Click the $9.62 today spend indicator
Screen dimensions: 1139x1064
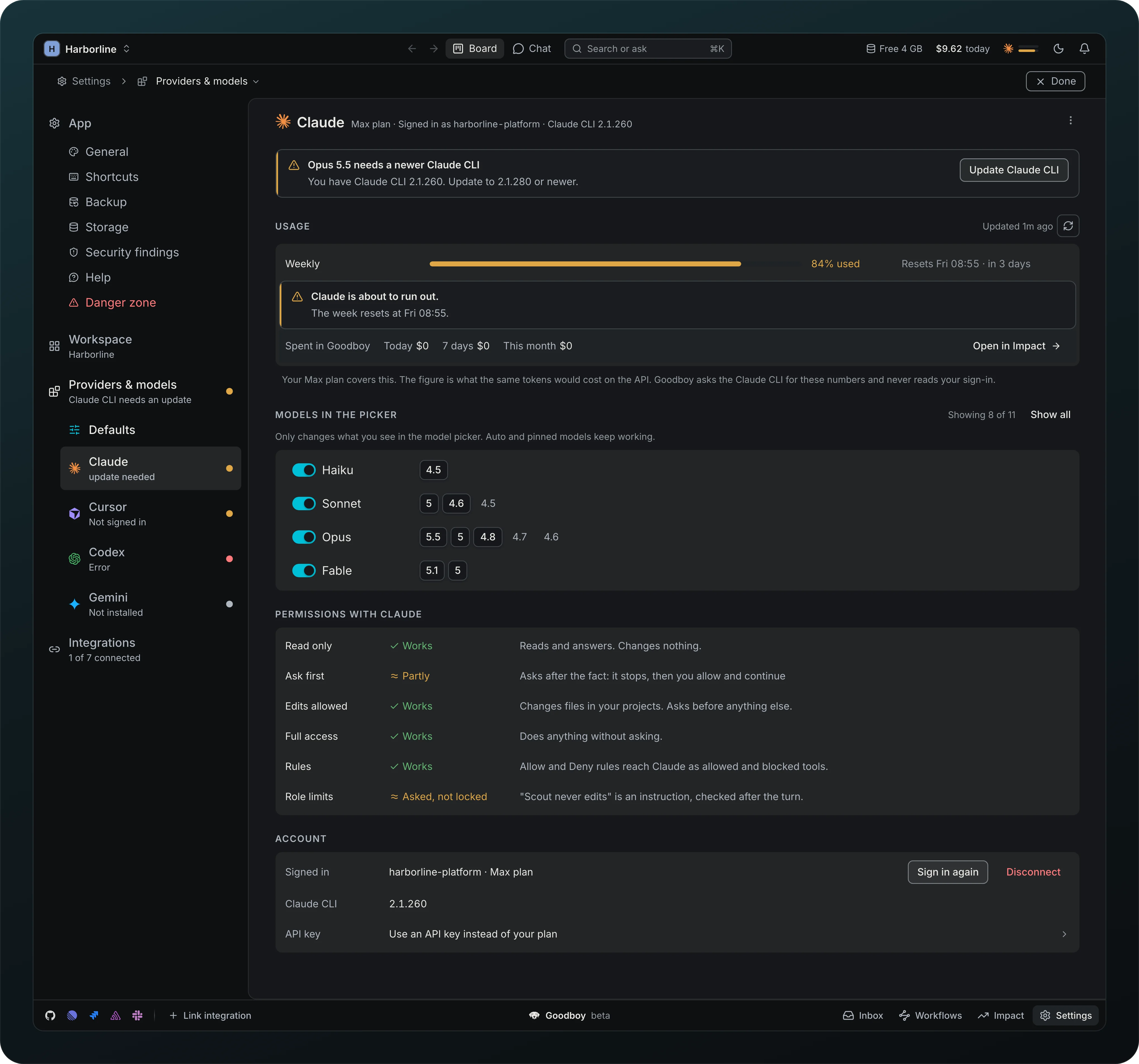click(x=963, y=49)
